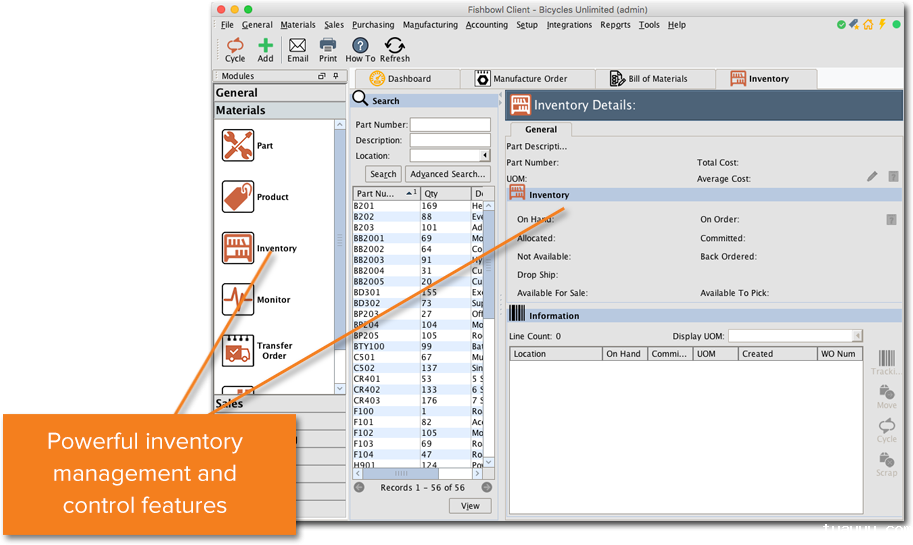Open Email from the toolbar
Screen dimensions: 913x545
click(x=298, y=45)
